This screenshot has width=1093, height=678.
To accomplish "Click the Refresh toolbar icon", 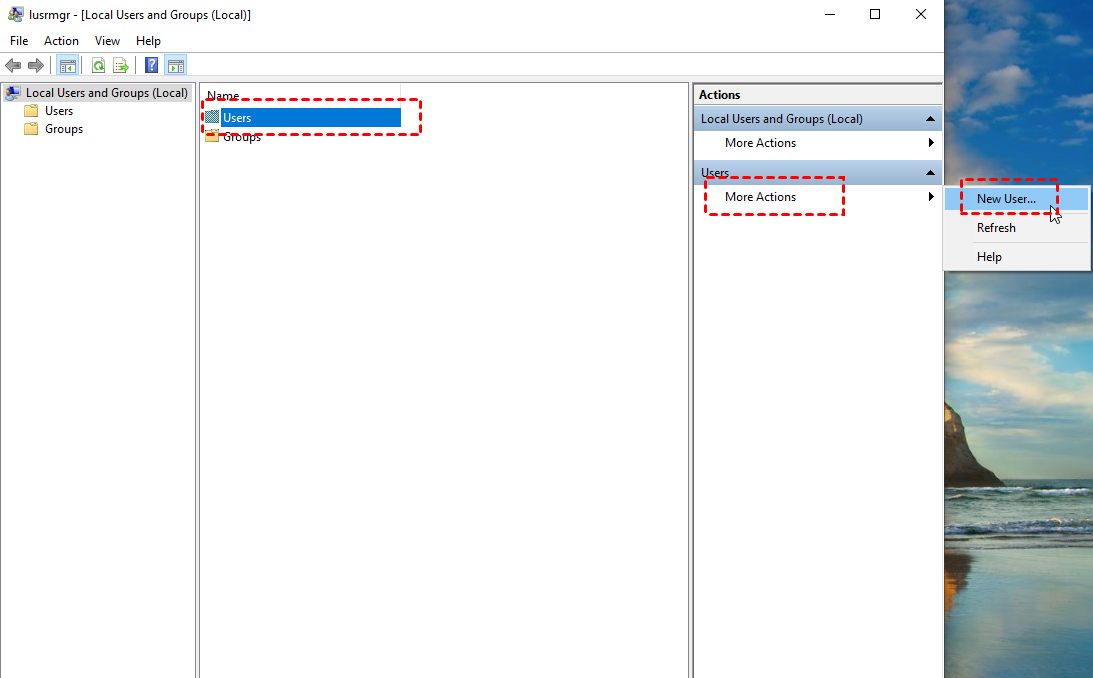I will (98, 66).
